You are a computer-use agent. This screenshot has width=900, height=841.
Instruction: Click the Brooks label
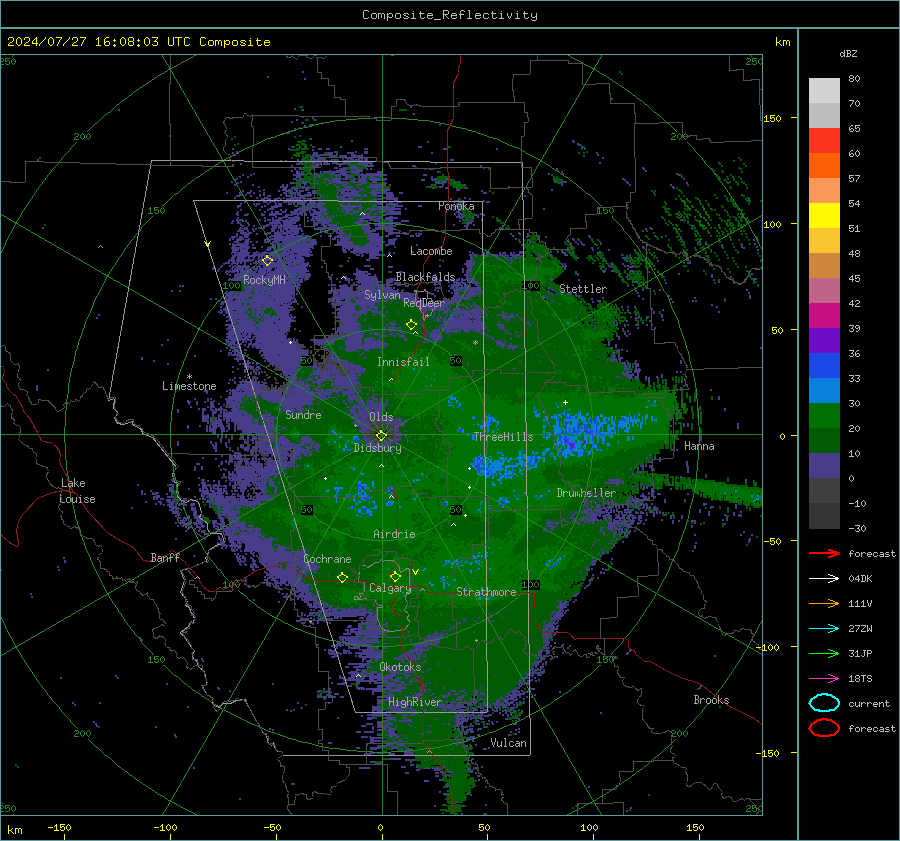click(x=711, y=700)
